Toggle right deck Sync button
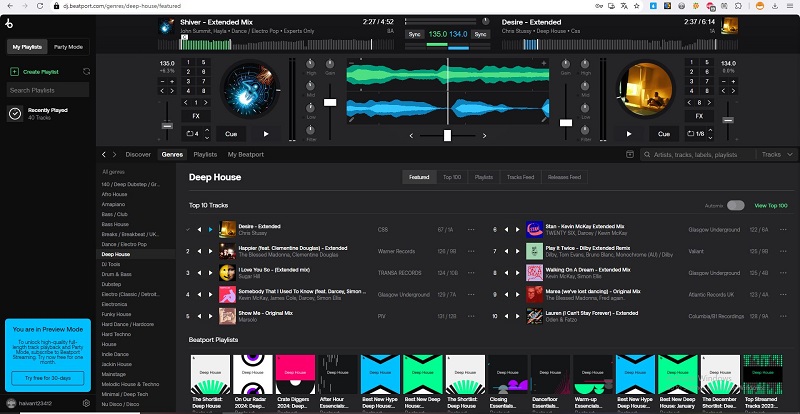This screenshot has width=800, height=414. [x=480, y=34]
